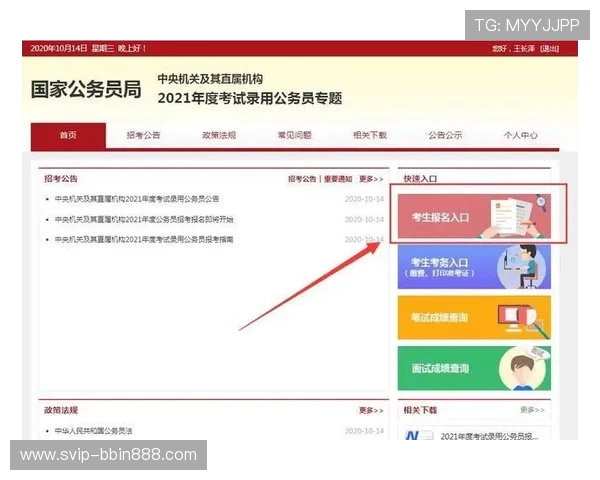
Task: Open the 首页 navigation tab
Action: pyautogui.click(x=68, y=135)
